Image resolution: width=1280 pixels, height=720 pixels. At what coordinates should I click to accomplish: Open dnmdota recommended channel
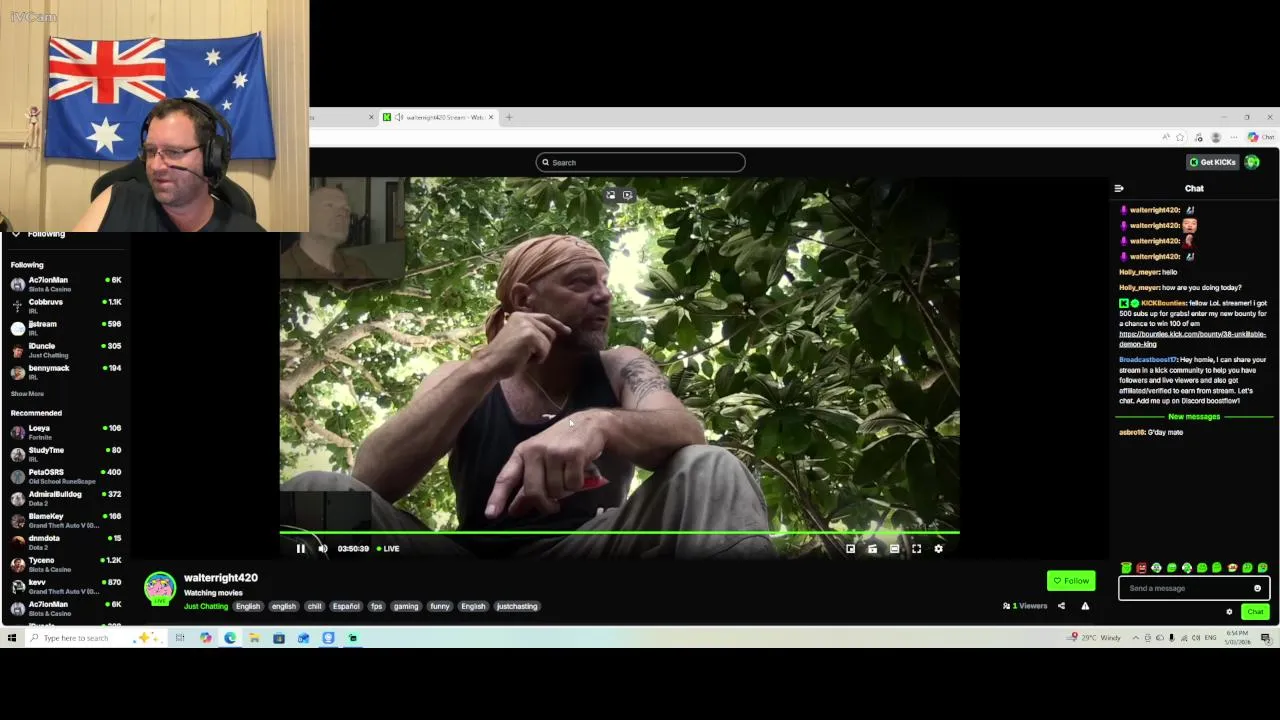(66, 542)
